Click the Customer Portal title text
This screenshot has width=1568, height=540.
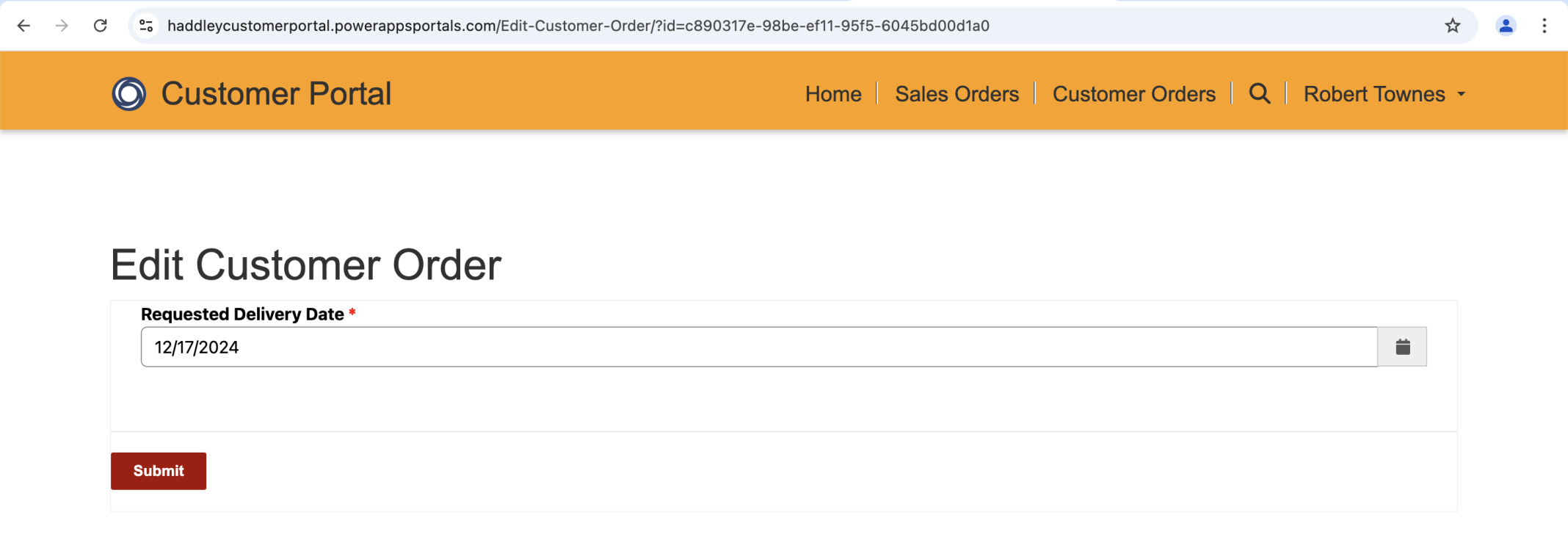pyautogui.click(x=276, y=94)
